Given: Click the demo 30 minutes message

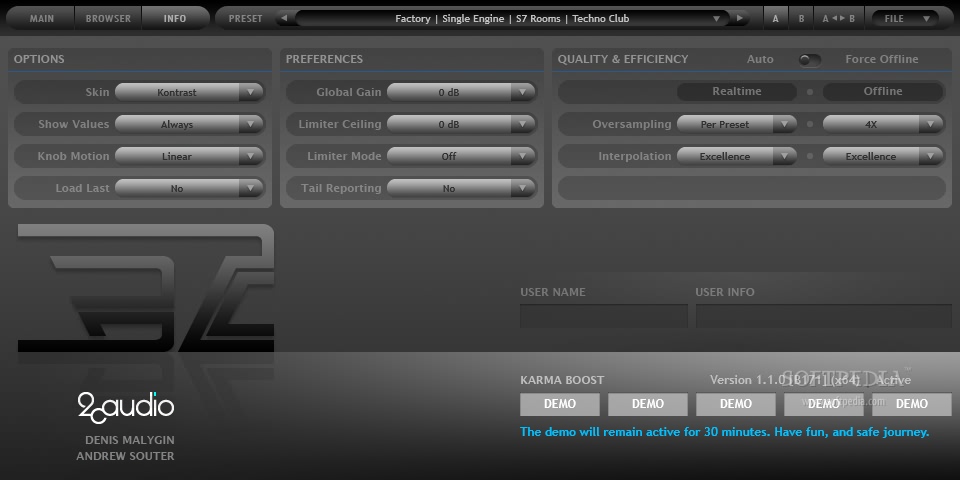Looking at the screenshot, I should click(724, 432).
